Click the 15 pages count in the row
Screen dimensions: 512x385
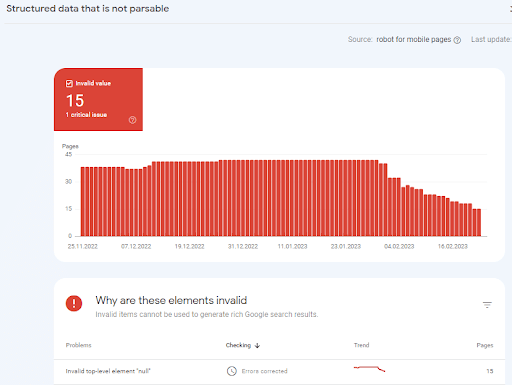click(490, 371)
